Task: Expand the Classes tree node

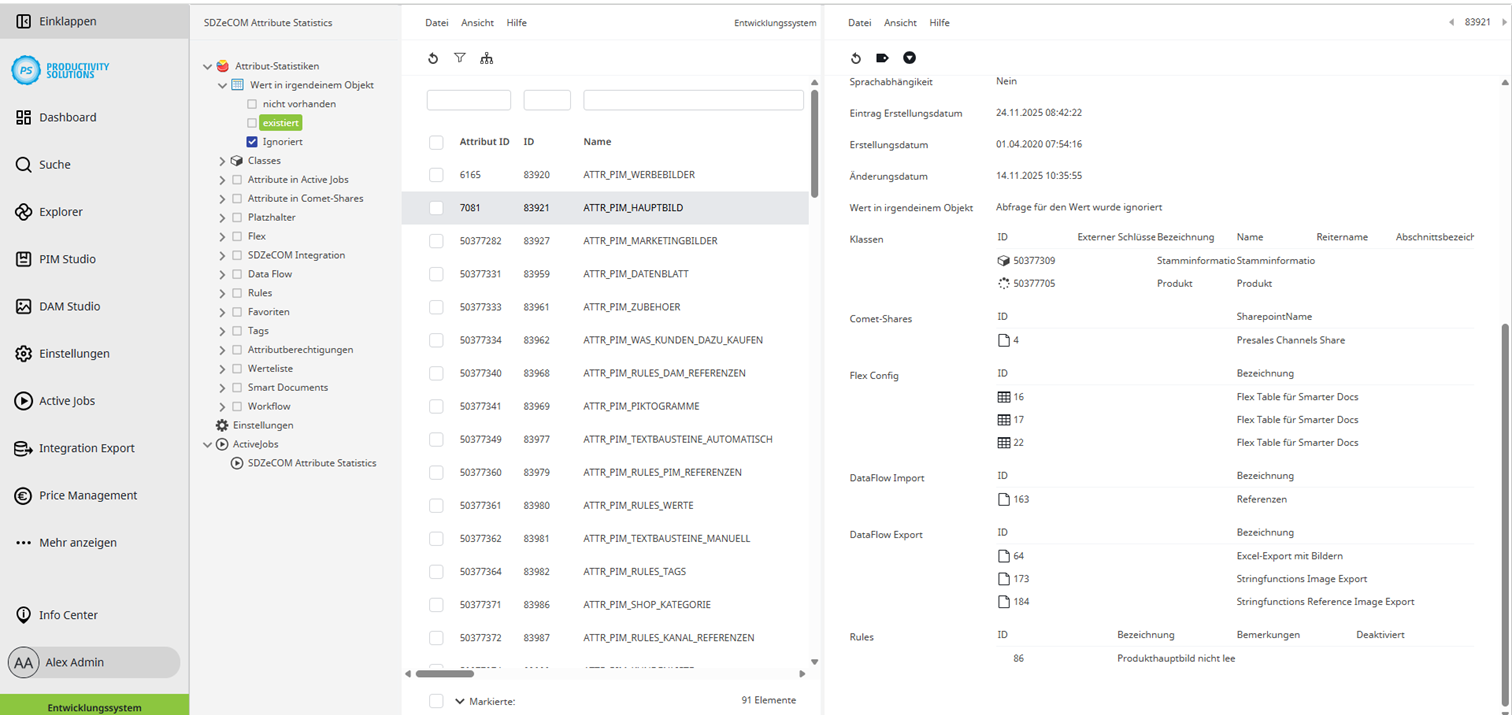Action: pos(222,160)
